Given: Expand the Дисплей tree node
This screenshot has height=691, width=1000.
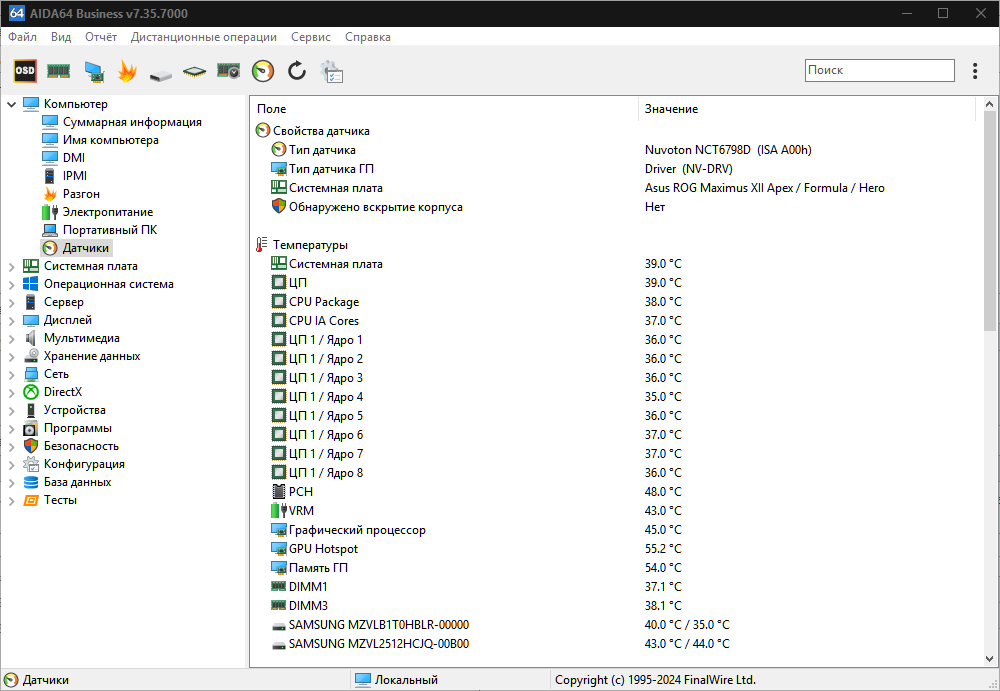Looking at the screenshot, I should (x=11, y=320).
